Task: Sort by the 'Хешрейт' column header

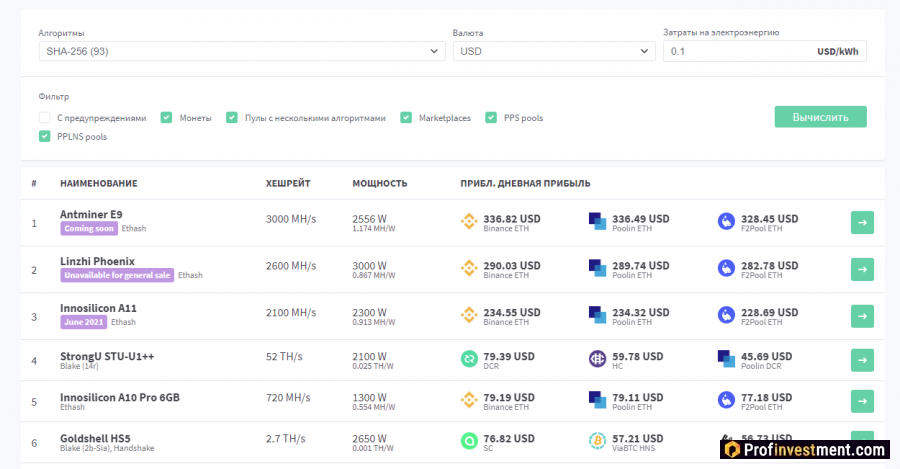Action: pyautogui.click(x=288, y=184)
